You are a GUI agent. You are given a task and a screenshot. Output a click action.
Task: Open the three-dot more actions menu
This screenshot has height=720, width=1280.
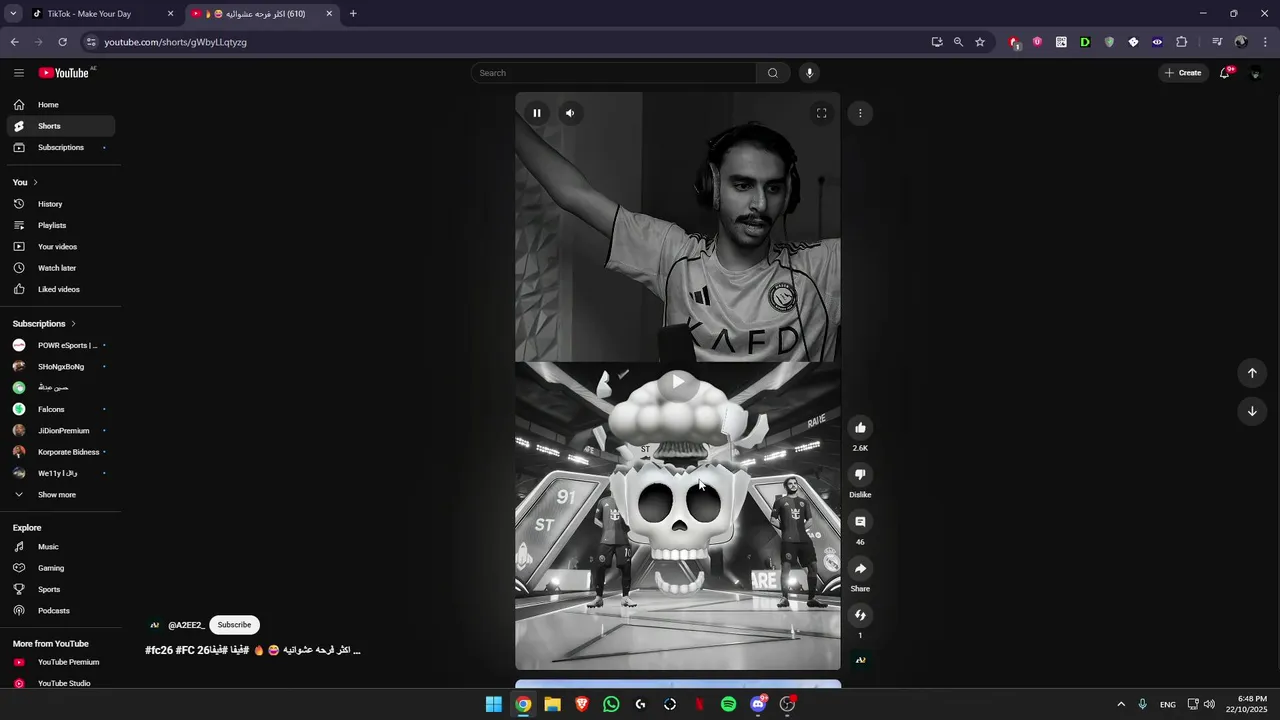860,113
